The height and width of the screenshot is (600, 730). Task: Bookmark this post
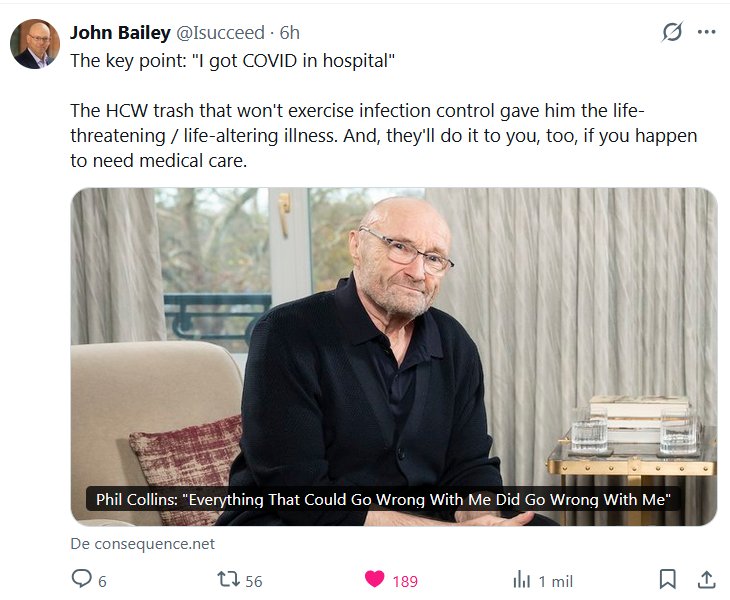click(x=668, y=579)
